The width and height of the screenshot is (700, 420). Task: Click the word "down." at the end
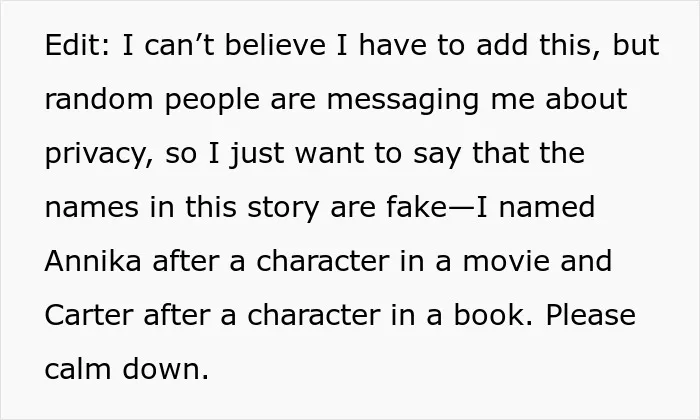coord(166,369)
